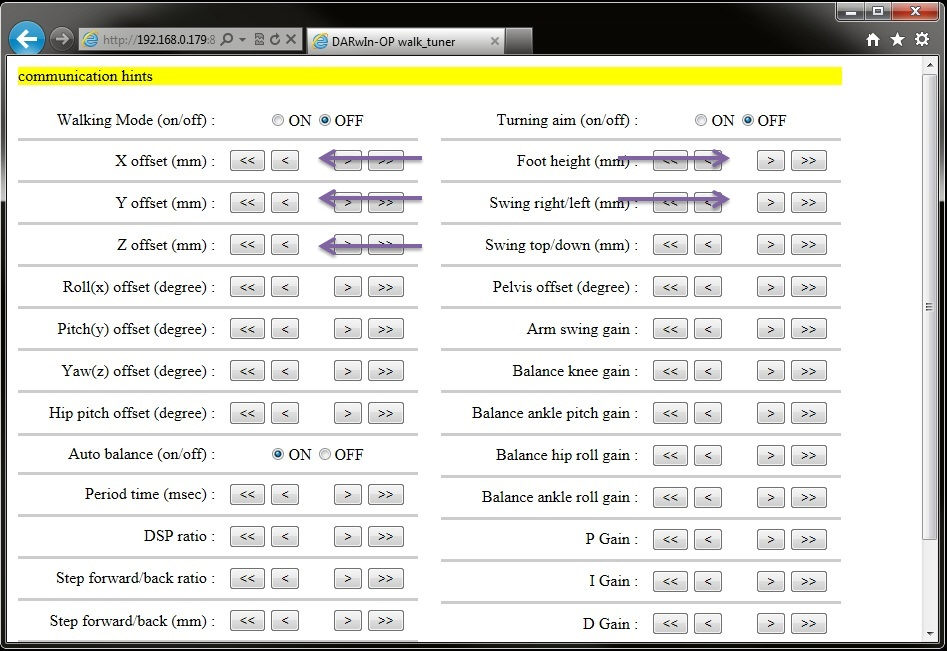The image size is (947, 651).
Task: Open browser Tools gear icon
Action: [922, 39]
